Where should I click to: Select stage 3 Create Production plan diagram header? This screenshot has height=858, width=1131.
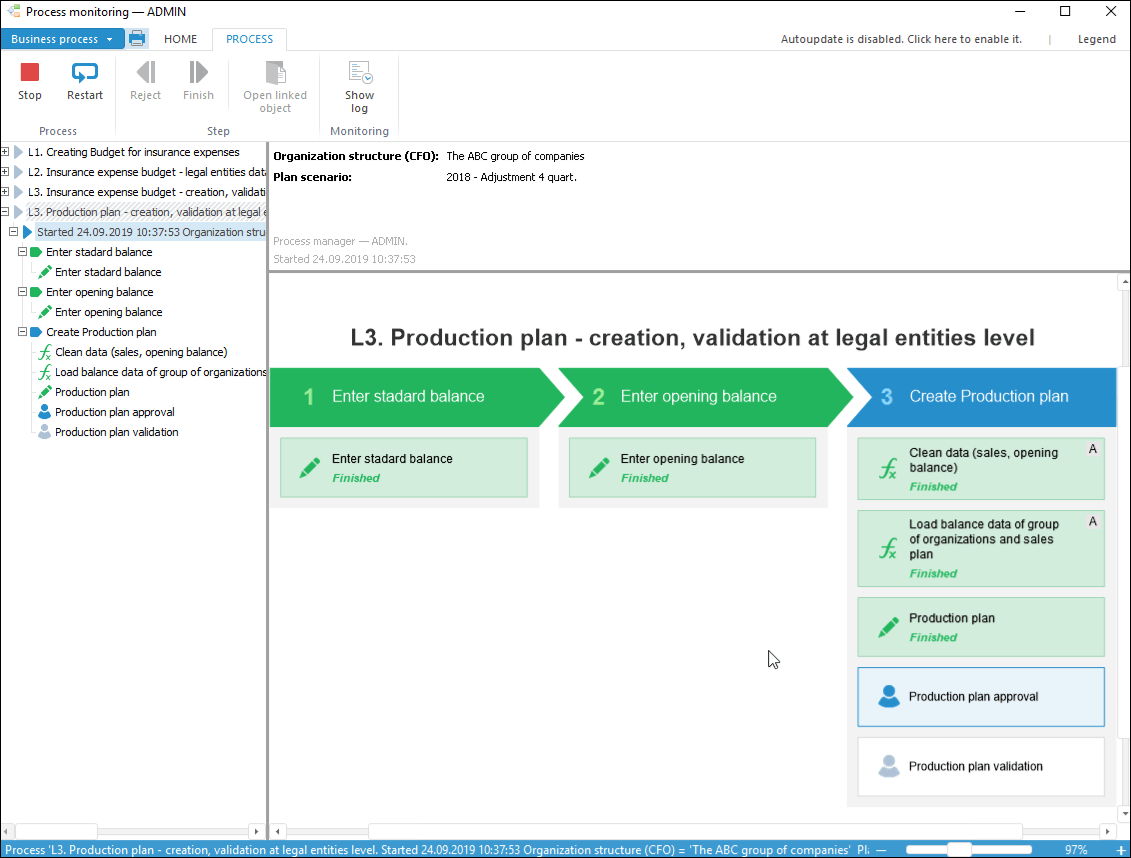point(982,397)
